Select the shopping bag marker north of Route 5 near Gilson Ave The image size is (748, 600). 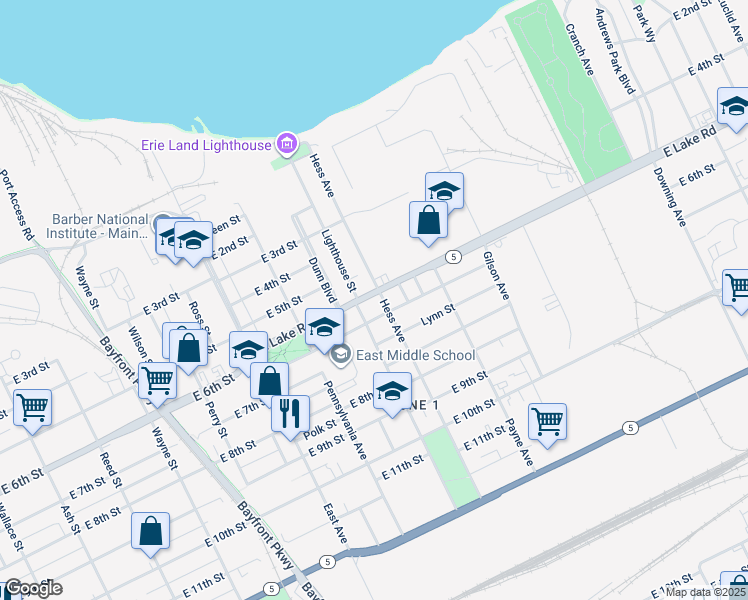pyautogui.click(x=428, y=219)
